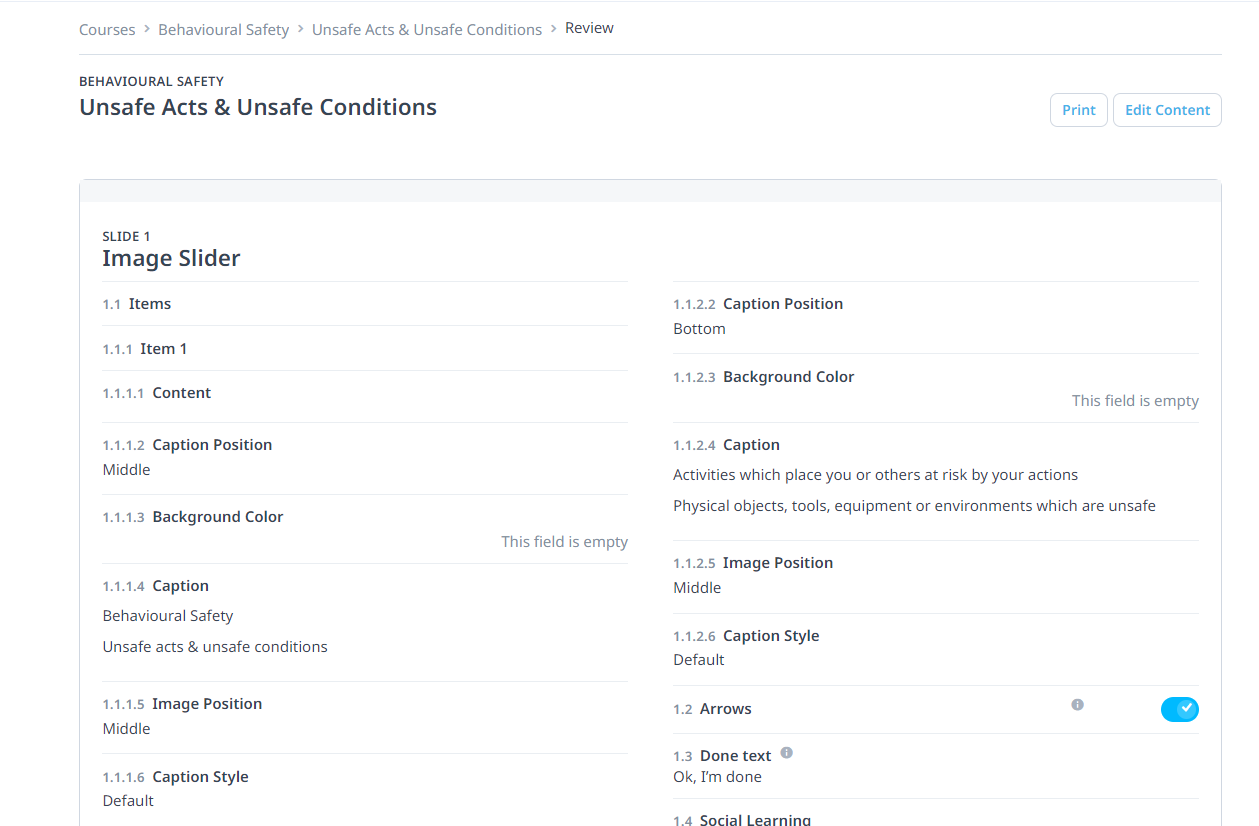Open the Courses breadcrumb link
This screenshot has height=826, width=1259.
pyautogui.click(x=107, y=30)
